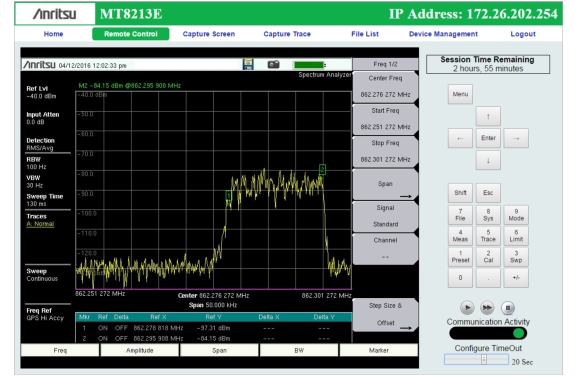575x376 pixels.
Task: Click the Enter keypad button
Action: coord(488,138)
